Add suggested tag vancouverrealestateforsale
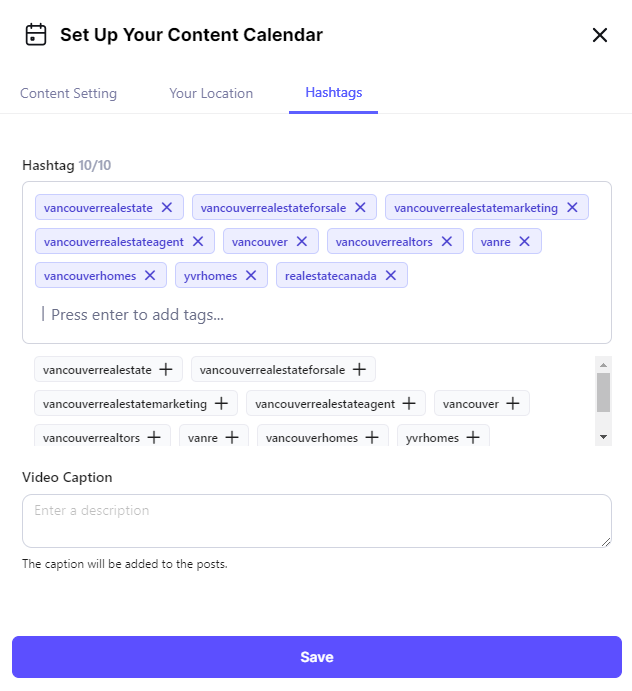 click(x=359, y=370)
